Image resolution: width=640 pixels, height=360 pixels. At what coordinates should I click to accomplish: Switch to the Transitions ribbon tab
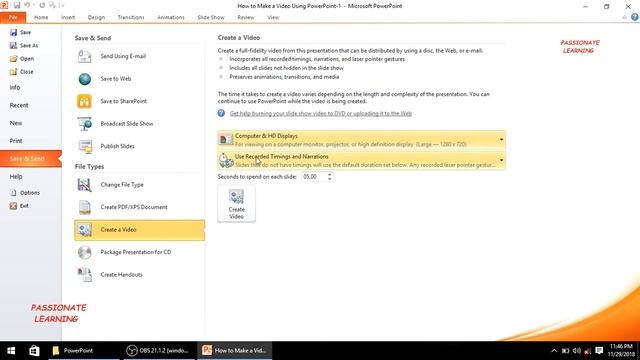point(131,18)
